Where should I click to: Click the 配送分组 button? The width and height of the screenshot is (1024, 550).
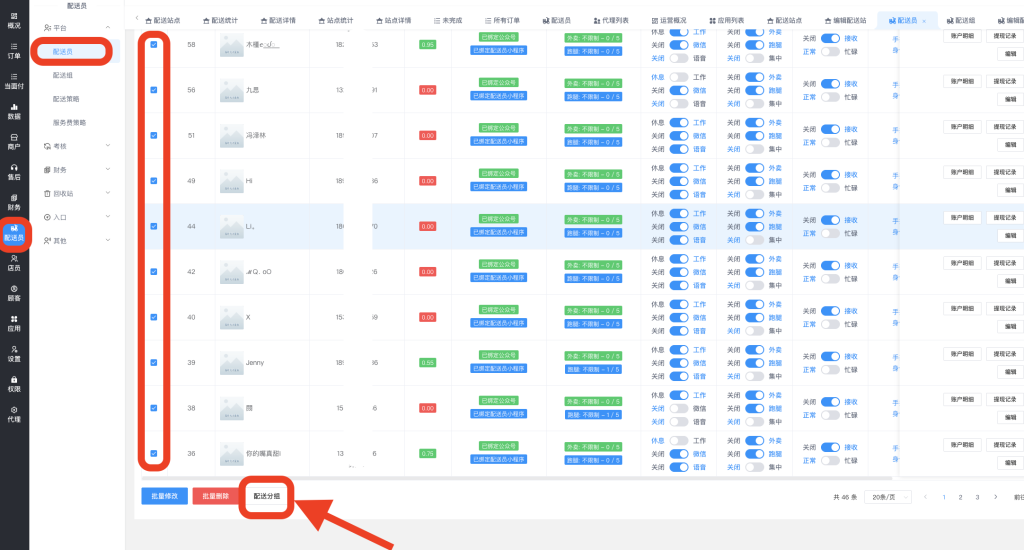coord(267,496)
